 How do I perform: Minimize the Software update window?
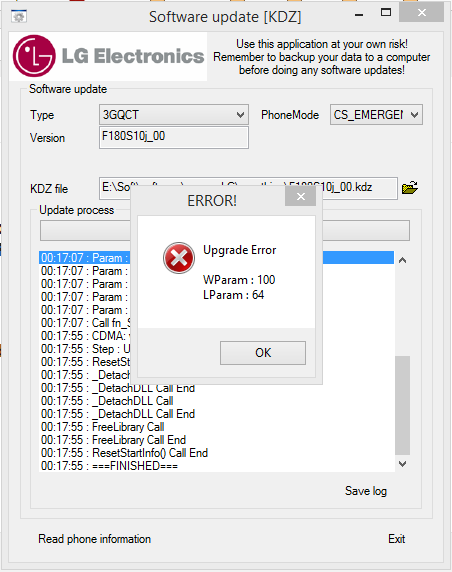(359, 15)
